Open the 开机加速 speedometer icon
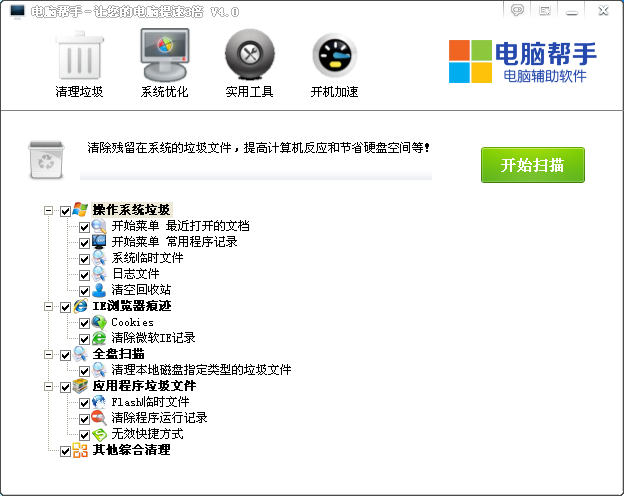624x496 pixels. pos(334,55)
